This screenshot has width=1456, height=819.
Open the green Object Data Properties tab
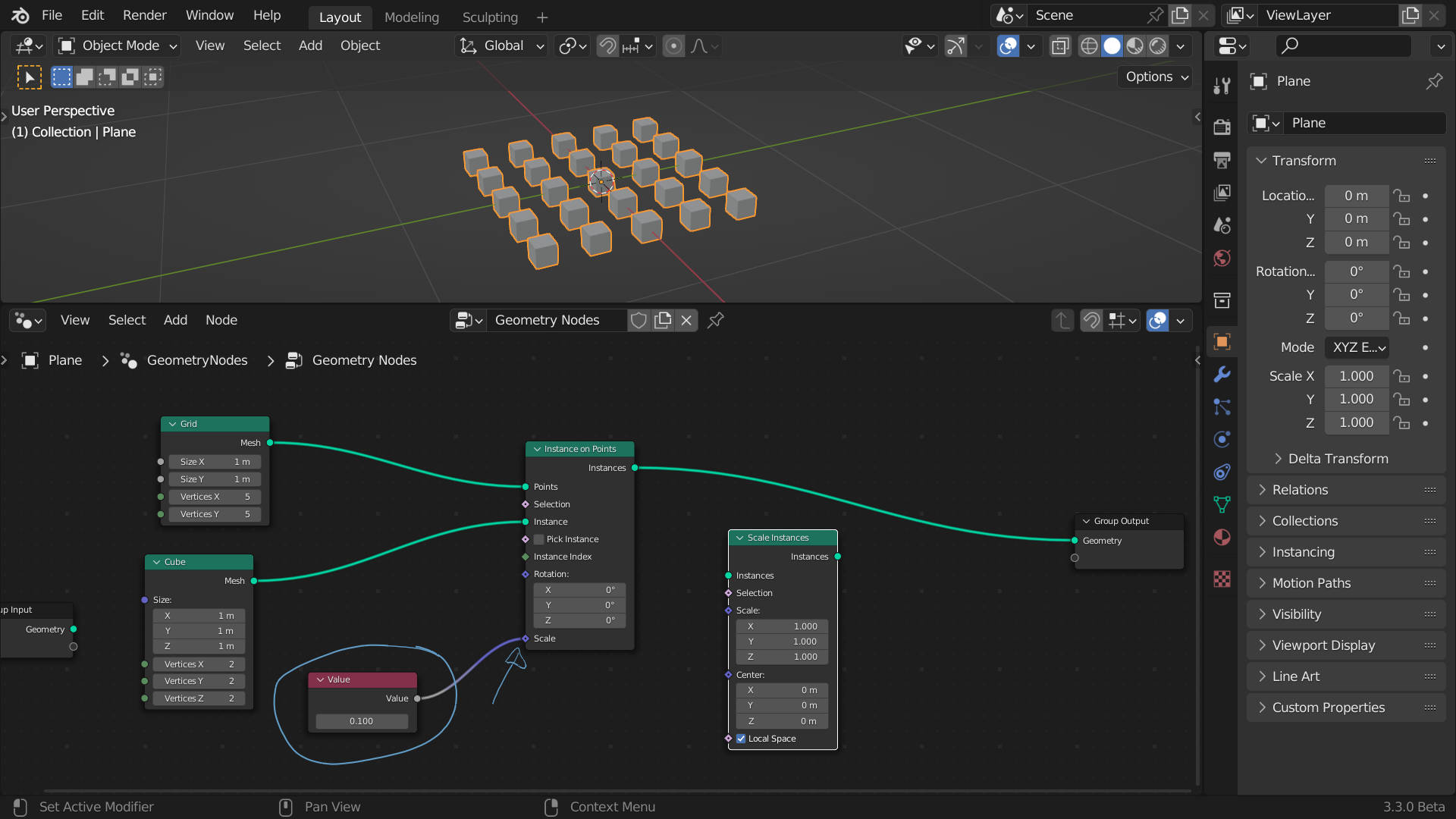[1222, 504]
